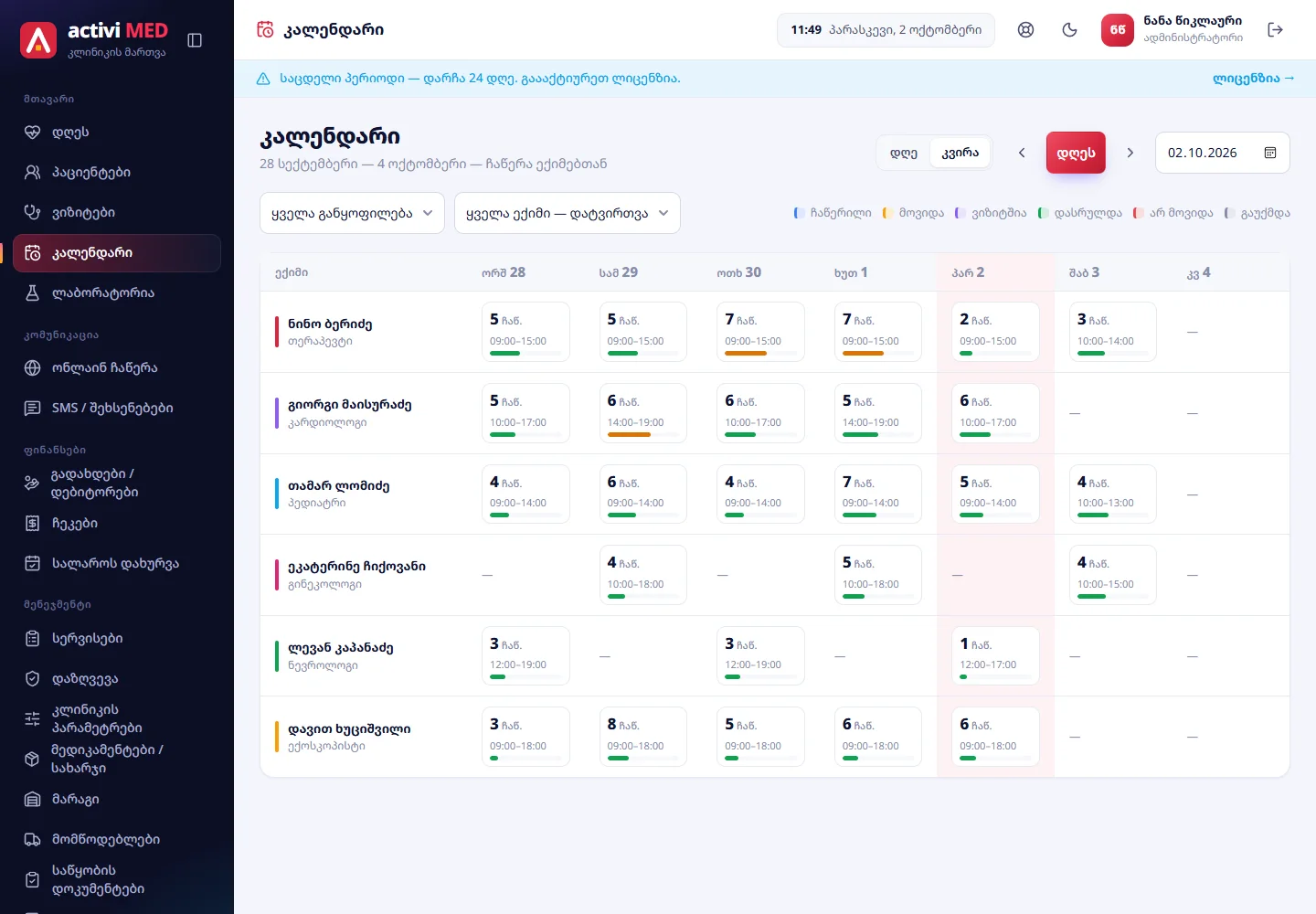Click the არ მოვიდა legend color swatch
The width and height of the screenshot is (1316, 914).
click(x=1138, y=213)
